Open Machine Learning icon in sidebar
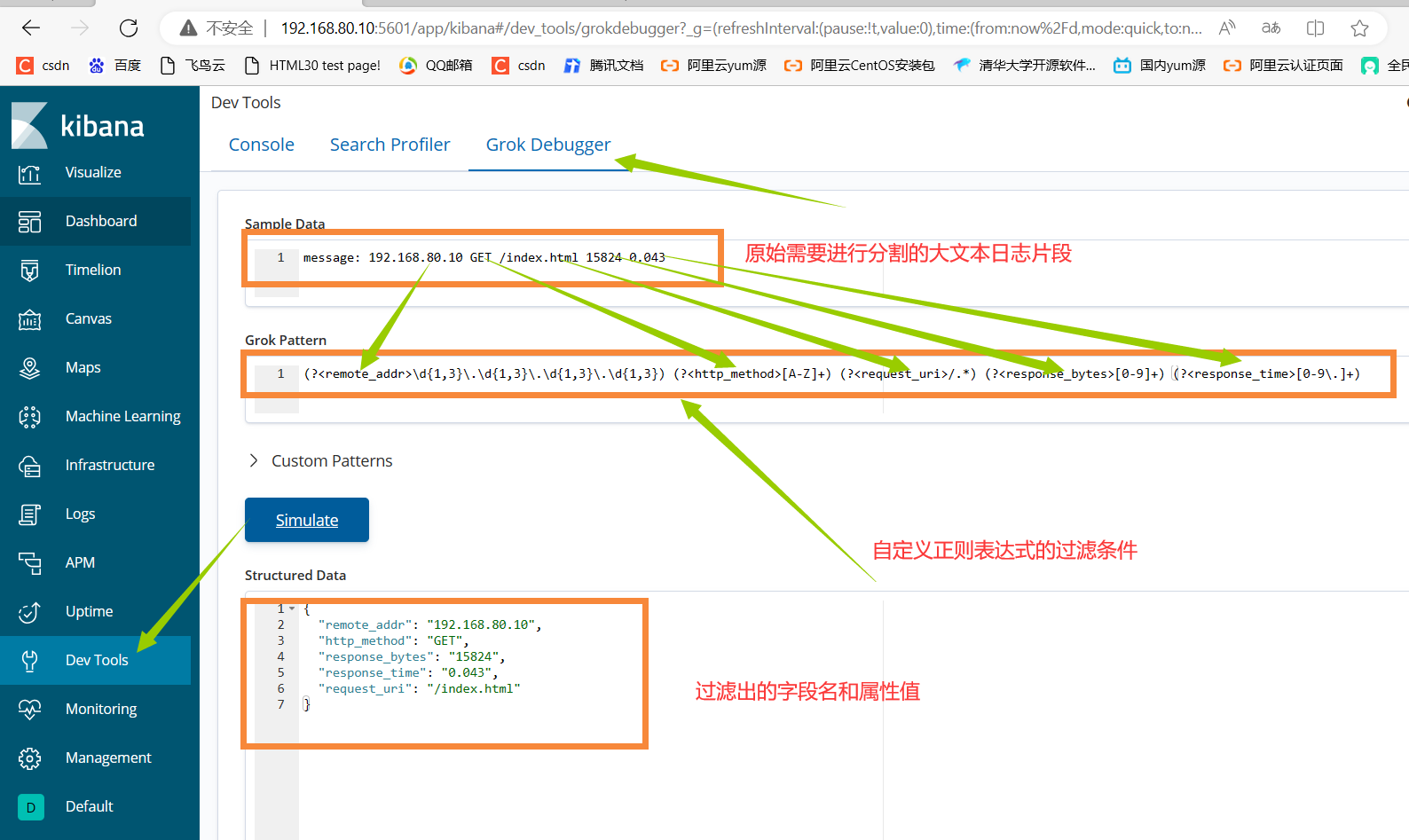The height and width of the screenshot is (840, 1409). (29, 417)
